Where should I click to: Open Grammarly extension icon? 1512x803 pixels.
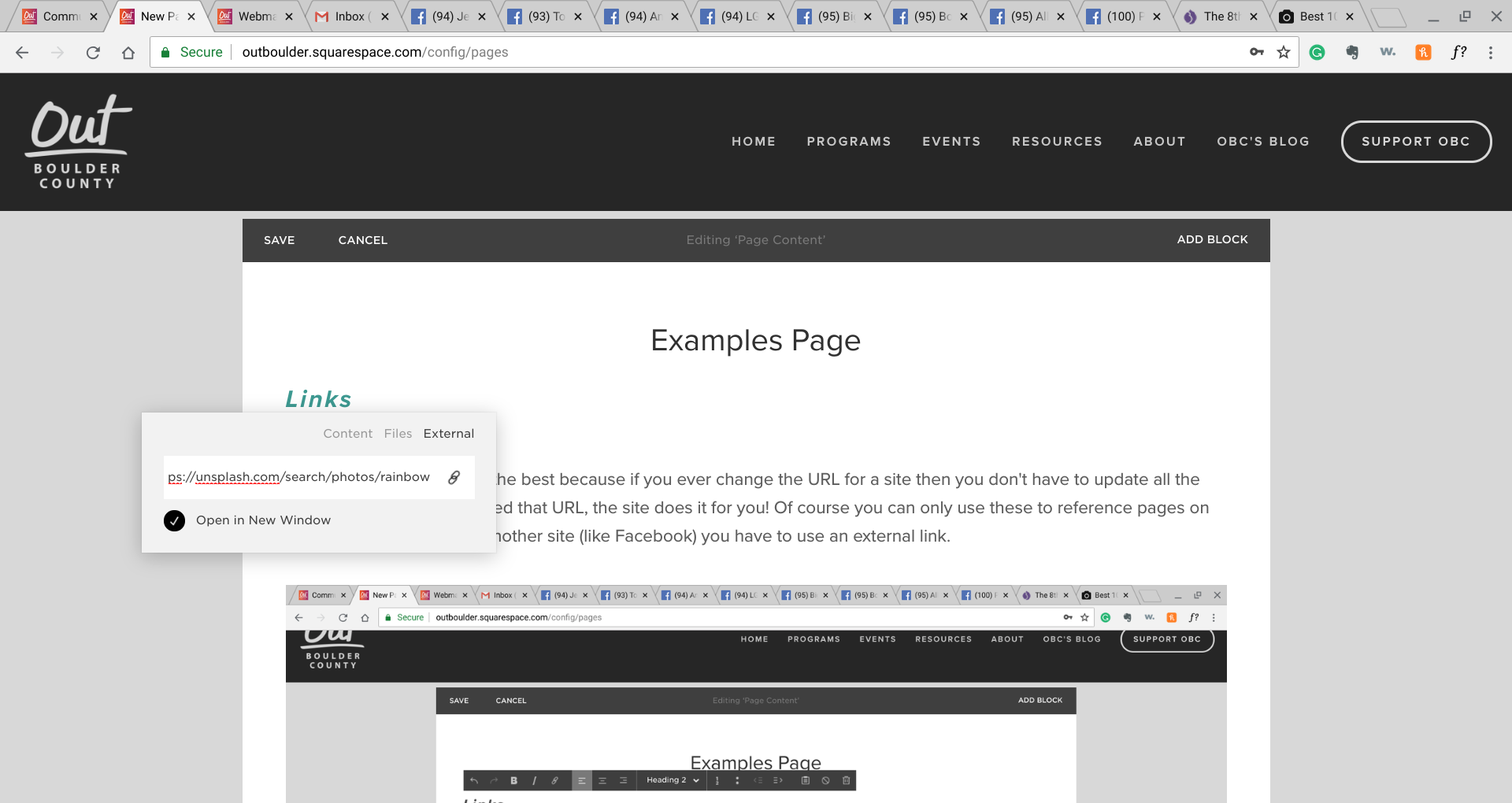coord(1317,52)
